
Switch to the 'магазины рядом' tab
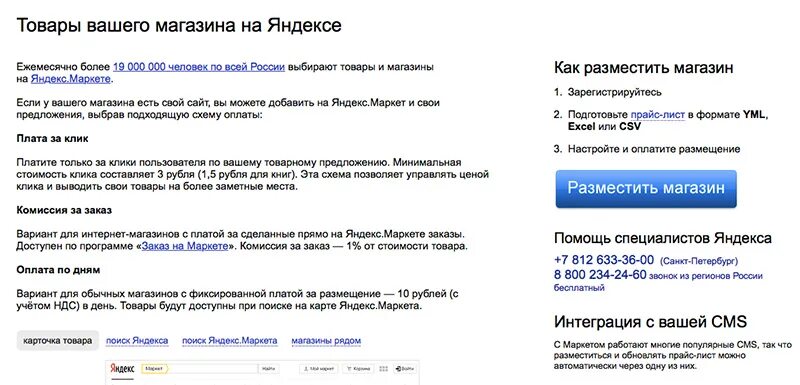click(x=327, y=341)
